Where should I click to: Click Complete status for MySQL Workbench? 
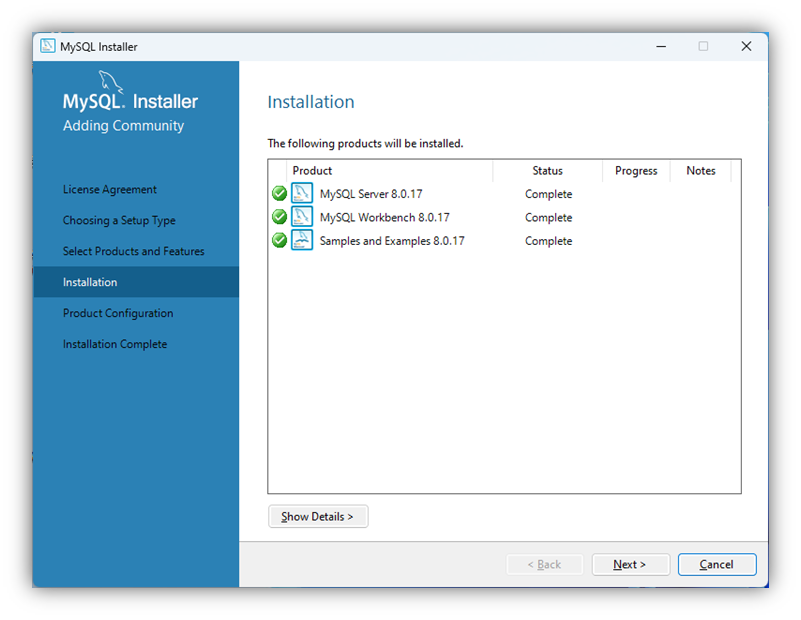(x=549, y=218)
